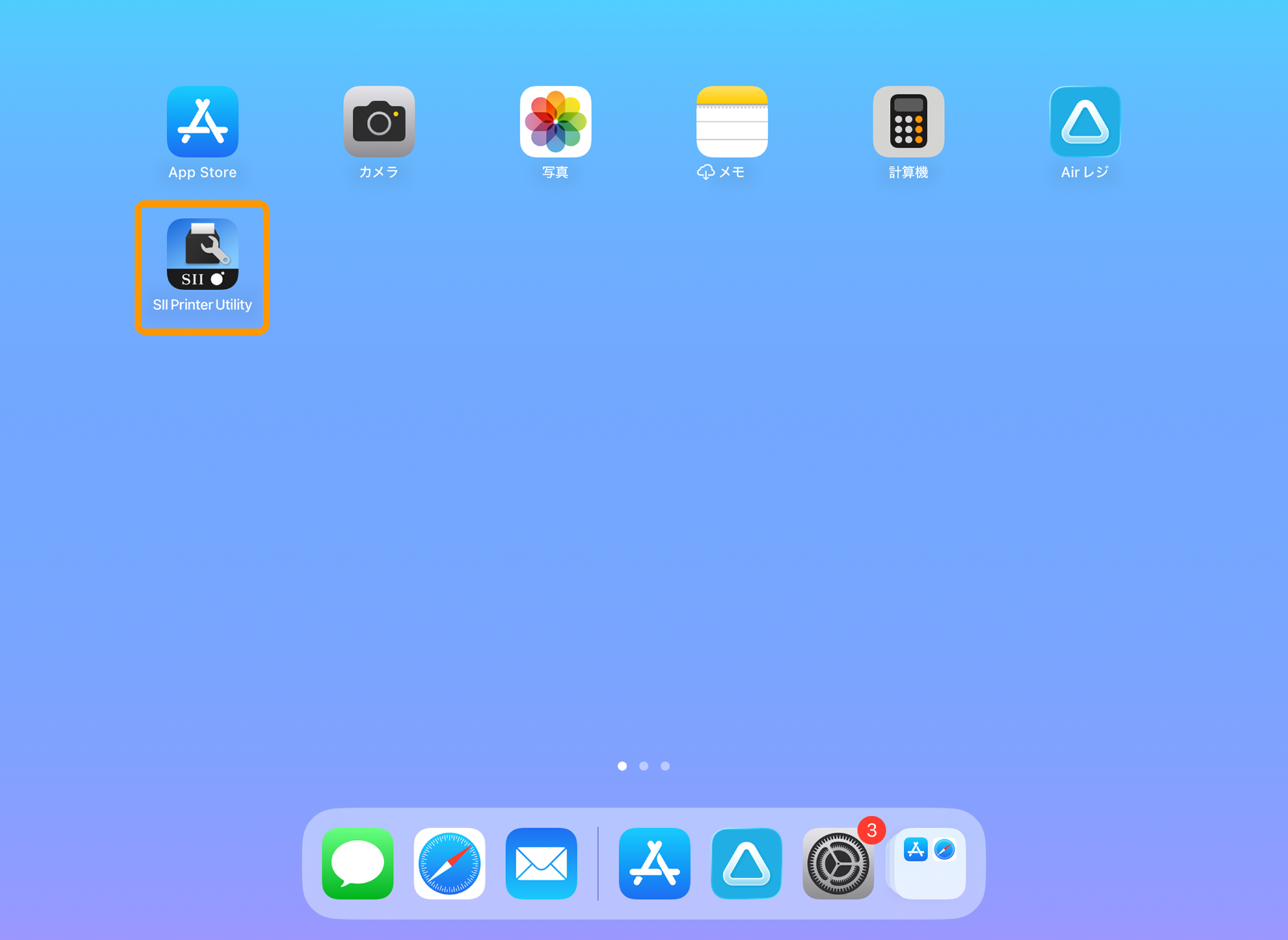Tap the SII Printer Utility label
Viewport: 1288px width, 940px height.
[202, 304]
